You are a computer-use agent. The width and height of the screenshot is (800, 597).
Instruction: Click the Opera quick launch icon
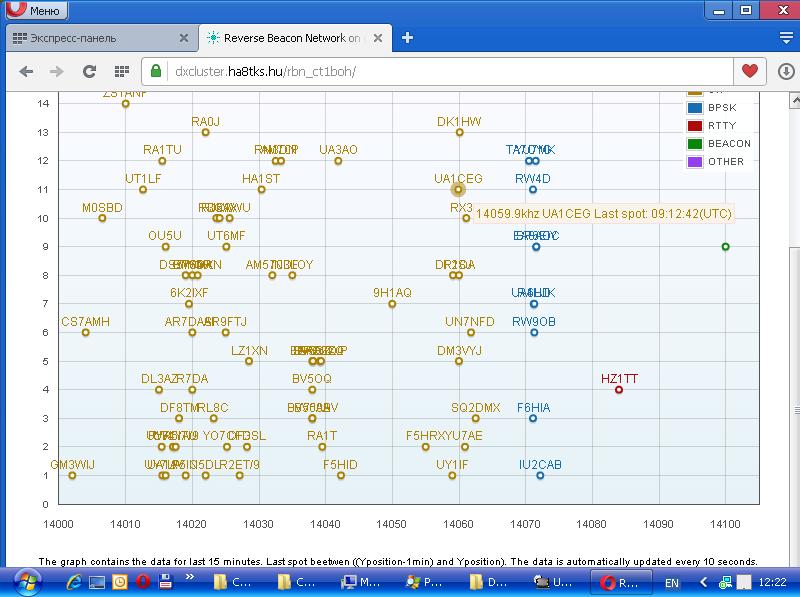pos(143,582)
